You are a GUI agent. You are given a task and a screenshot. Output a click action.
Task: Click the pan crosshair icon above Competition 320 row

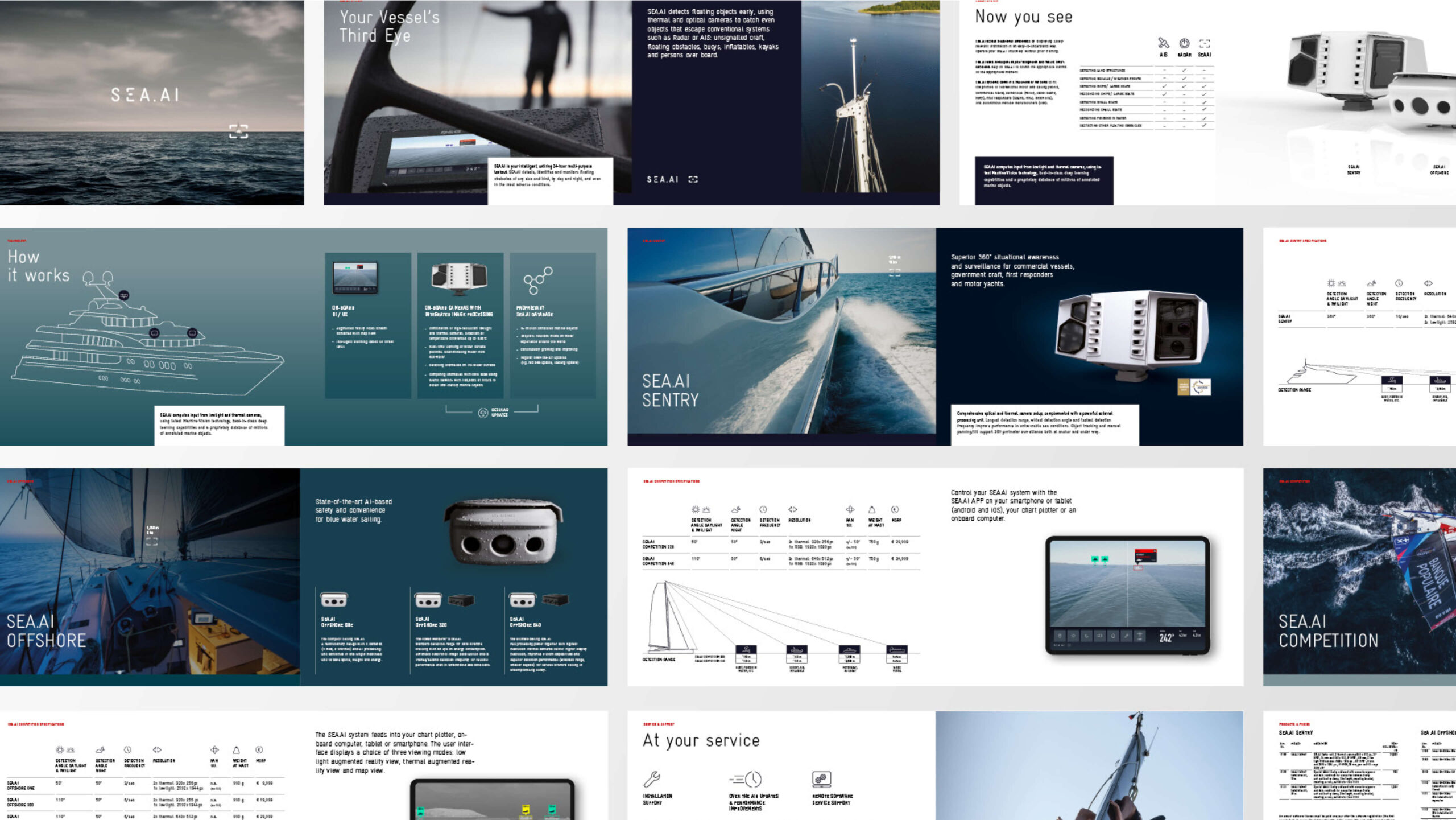coord(850,510)
